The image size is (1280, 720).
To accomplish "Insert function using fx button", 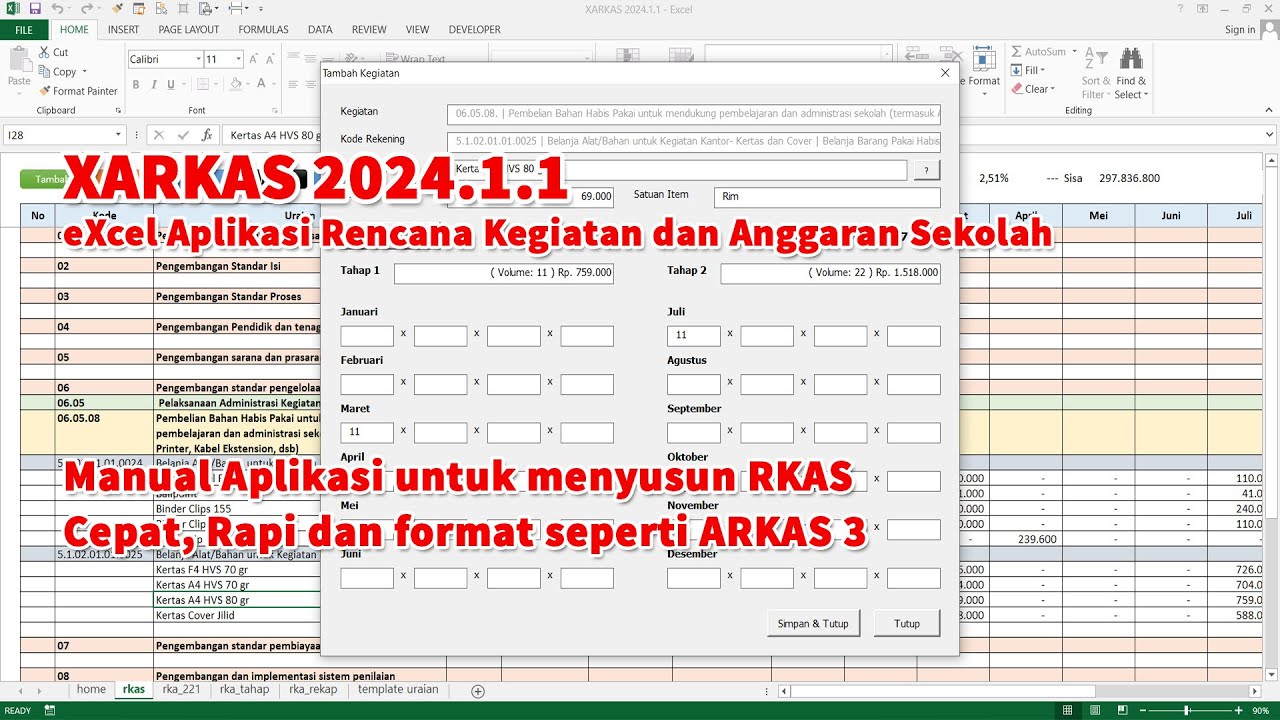I will (x=206, y=135).
